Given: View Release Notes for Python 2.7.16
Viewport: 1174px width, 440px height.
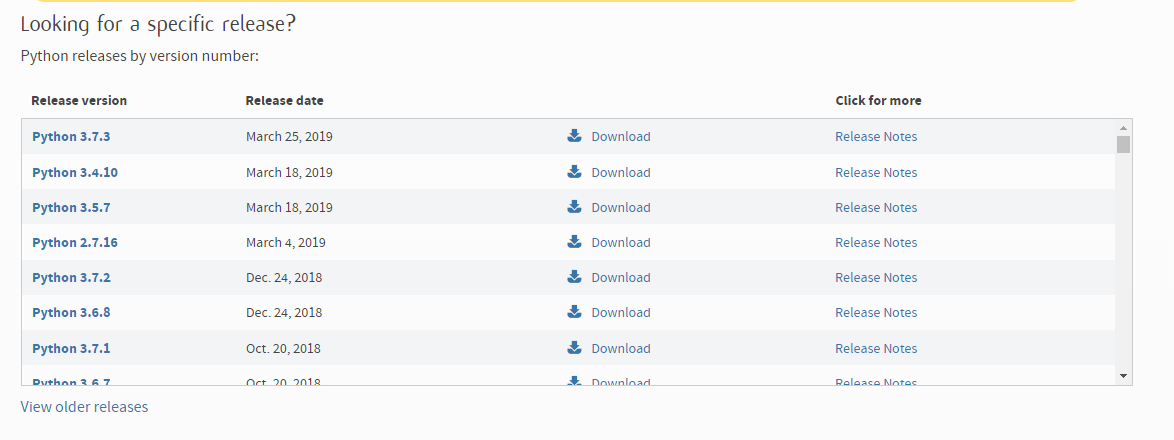Looking at the screenshot, I should click(x=876, y=243).
